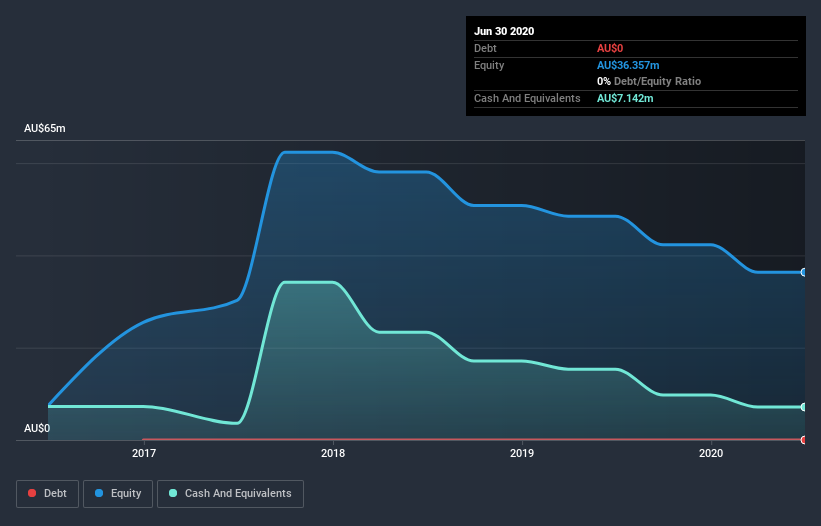Click the AU$65m y-axis label
The width and height of the screenshot is (821, 526).
(x=45, y=128)
